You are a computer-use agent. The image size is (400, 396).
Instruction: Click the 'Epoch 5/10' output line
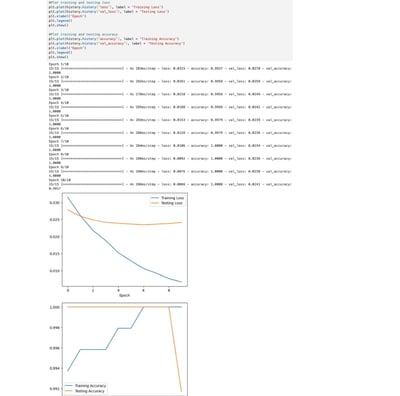tap(59, 116)
